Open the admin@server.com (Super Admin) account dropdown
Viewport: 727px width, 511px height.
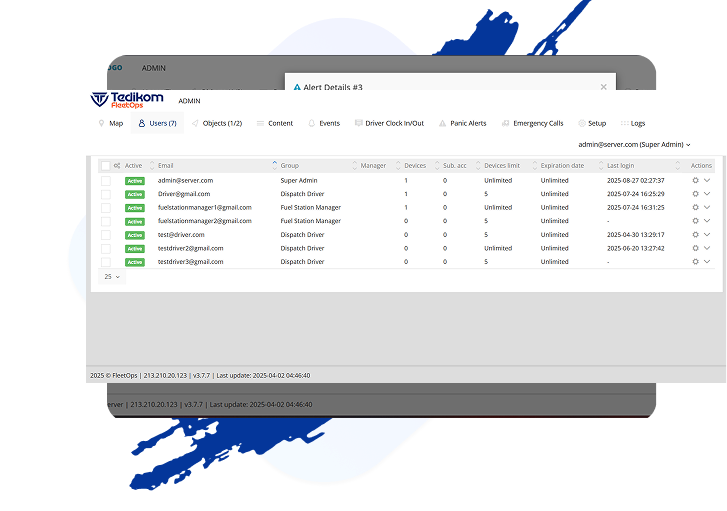[634, 145]
